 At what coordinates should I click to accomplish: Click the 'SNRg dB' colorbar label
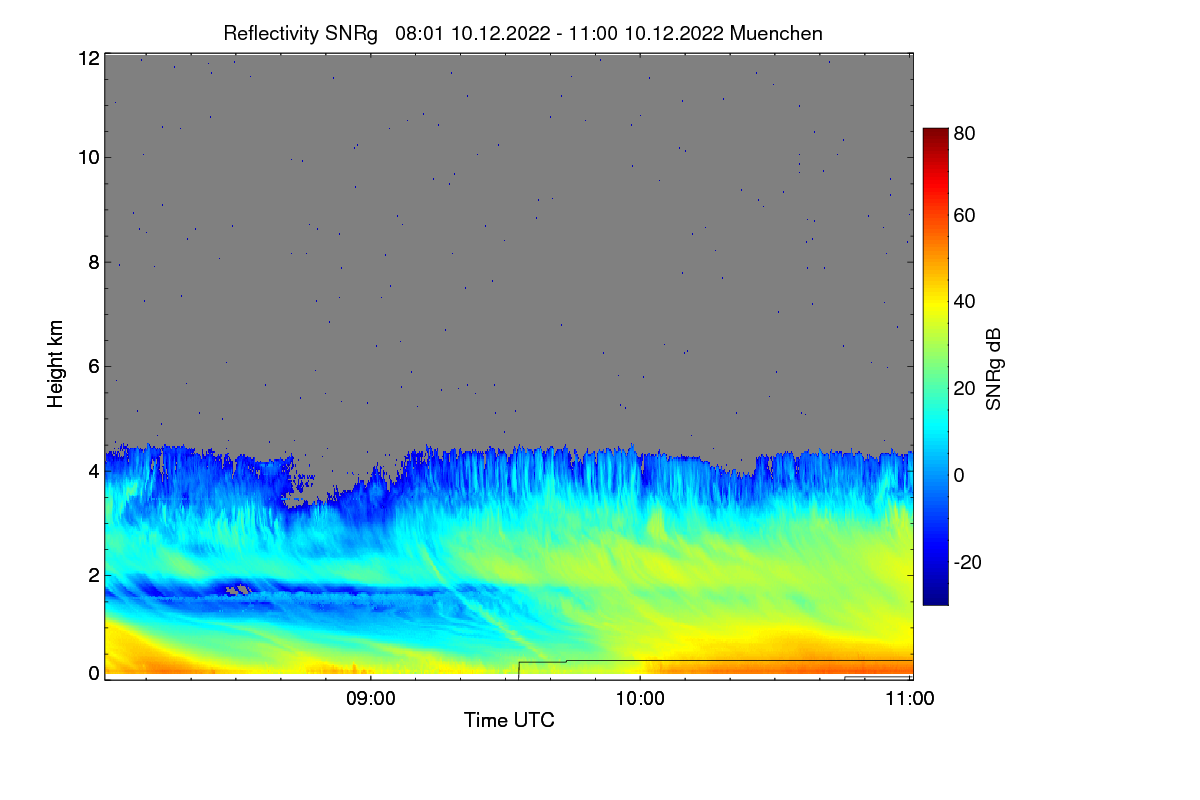[993, 367]
